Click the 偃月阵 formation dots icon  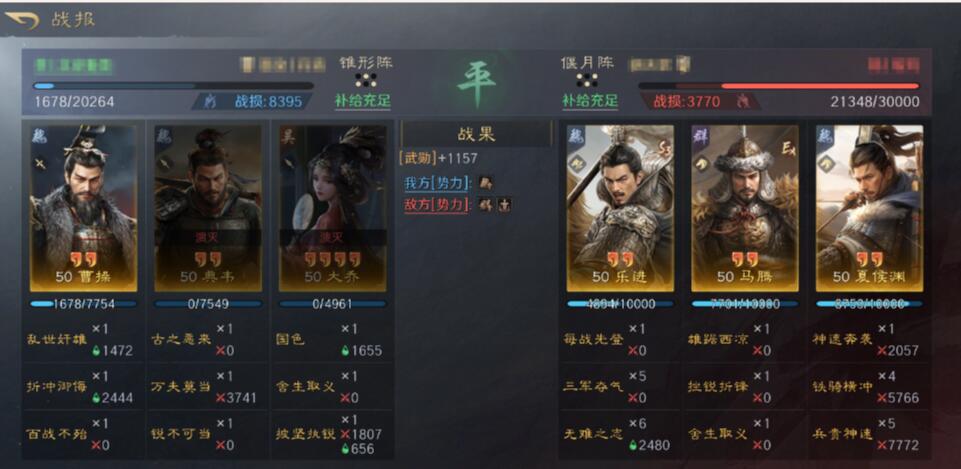click(x=587, y=80)
